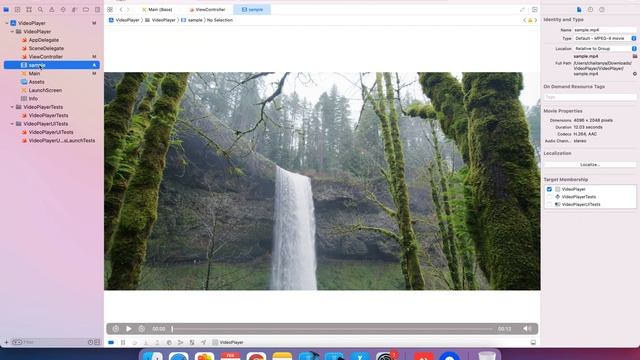Screen dimensions: 640x360
Task: Click the add editor split icon
Action: pyautogui.click(x=534, y=9)
